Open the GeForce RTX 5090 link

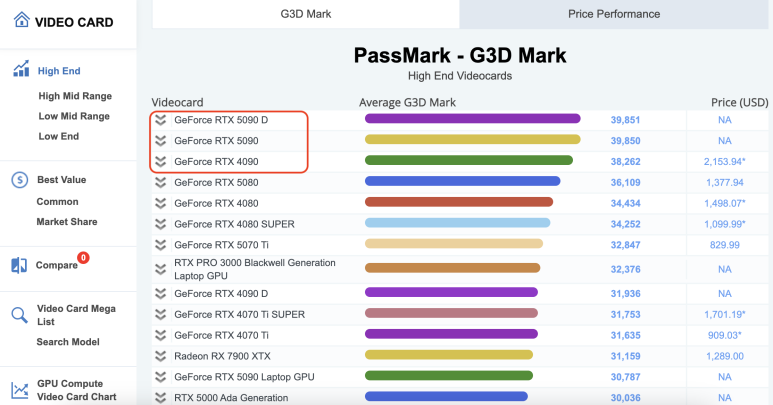point(216,141)
